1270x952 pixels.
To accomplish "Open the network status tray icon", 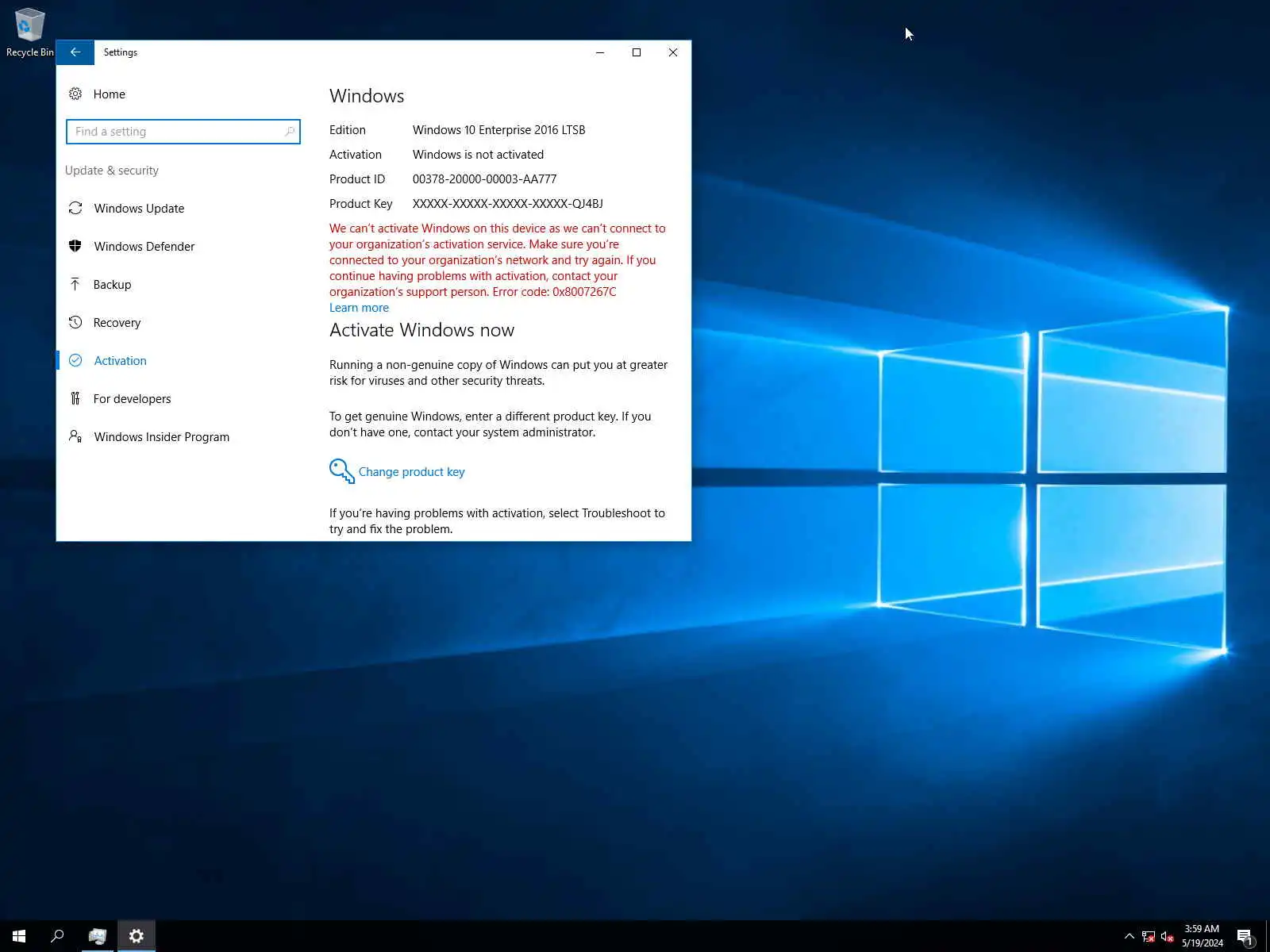I will [1148, 936].
